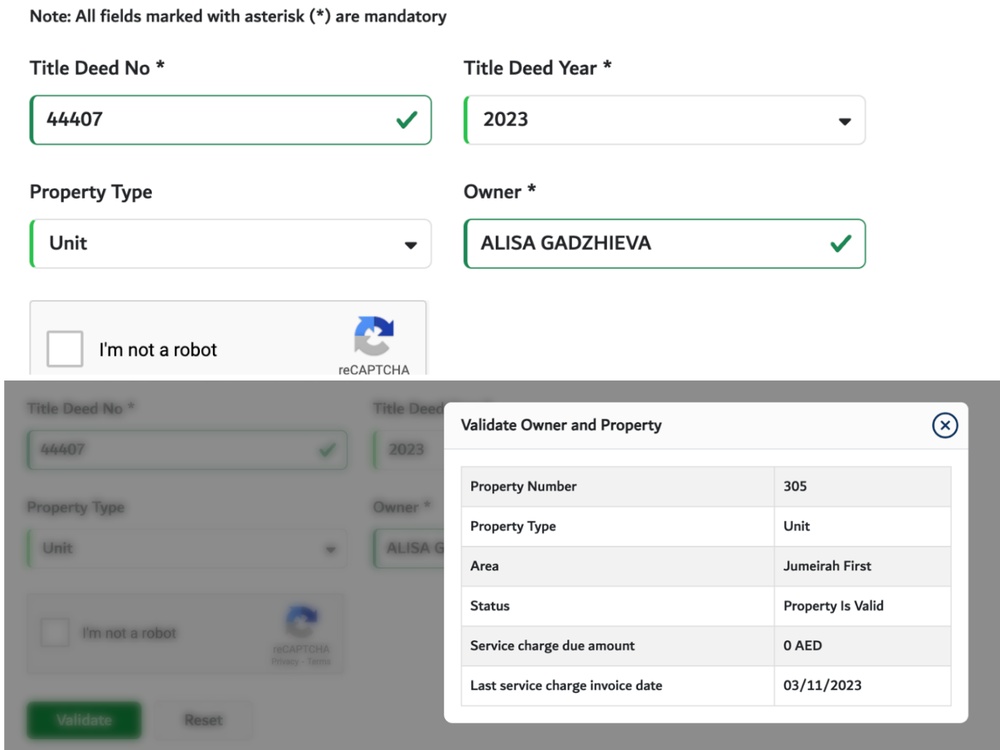Tick the sharp "I'm not a robot" checkbox

pyautogui.click(x=65, y=350)
